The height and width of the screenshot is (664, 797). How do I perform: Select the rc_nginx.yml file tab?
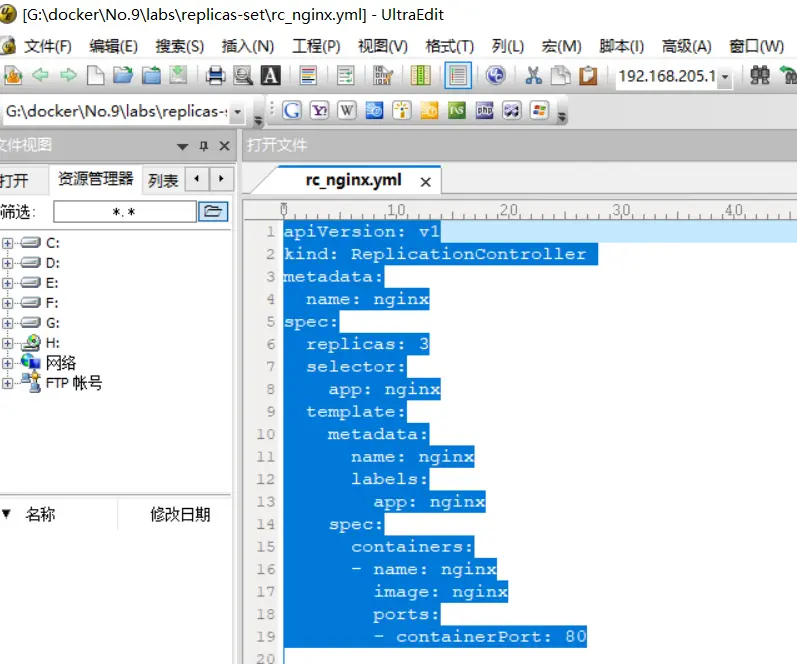coord(353,180)
